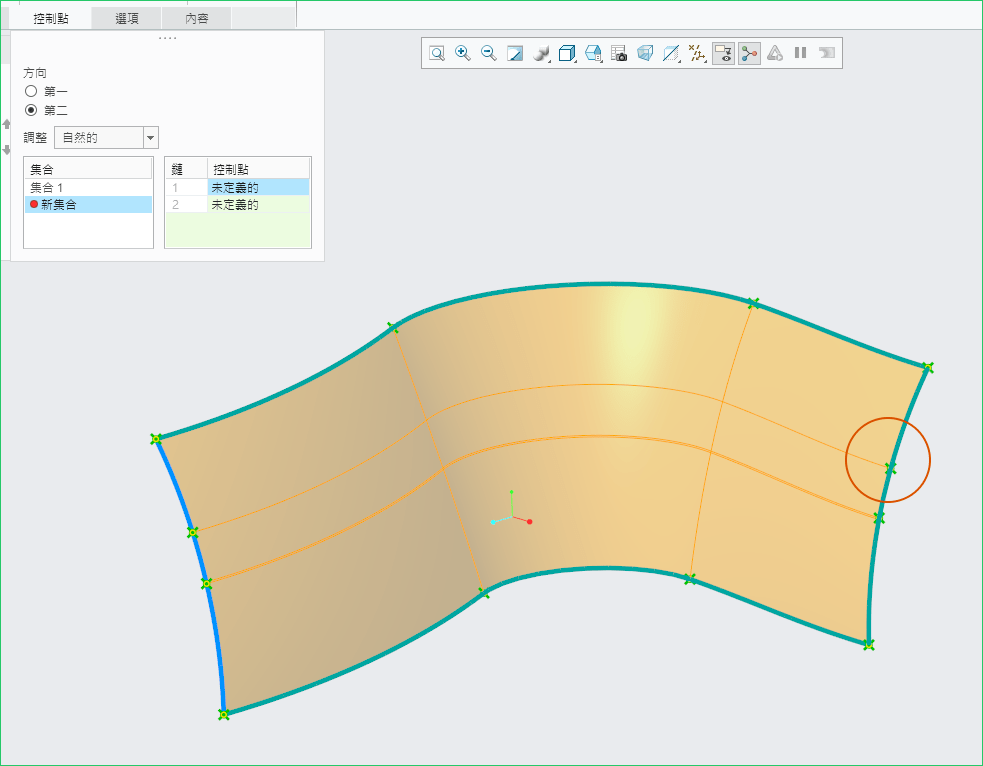983x766 pixels.
Task: Click the camera View Manager icon
Action: tap(619, 53)
